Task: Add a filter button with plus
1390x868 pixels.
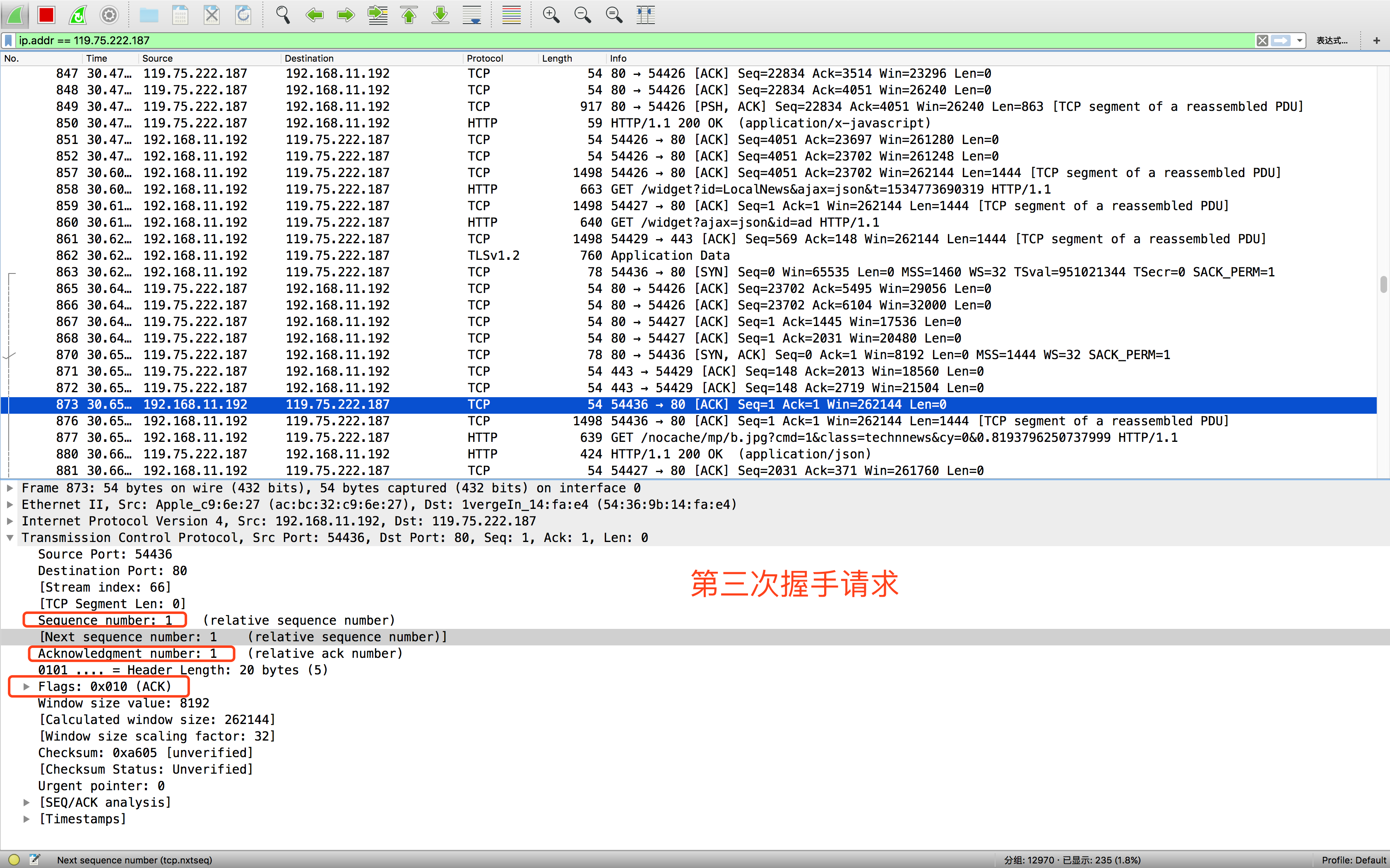Action: (1376, 40)
